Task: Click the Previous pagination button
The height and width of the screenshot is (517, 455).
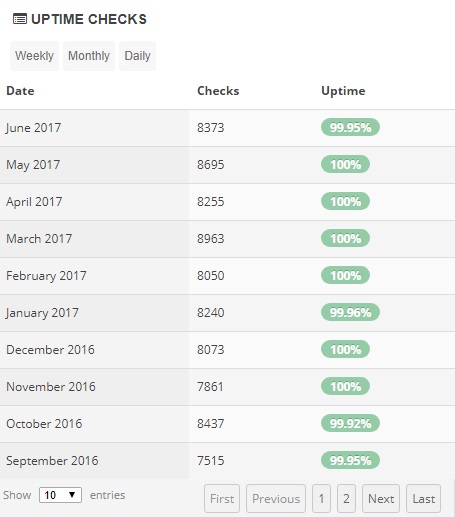Action: [x=276, y=499]
